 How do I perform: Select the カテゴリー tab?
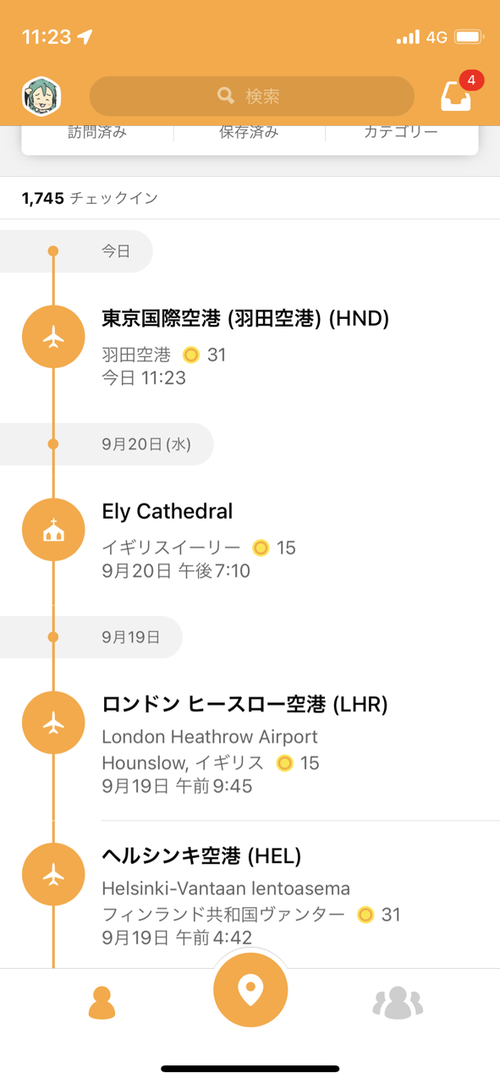pyautogui.click(x=401, y=133)
